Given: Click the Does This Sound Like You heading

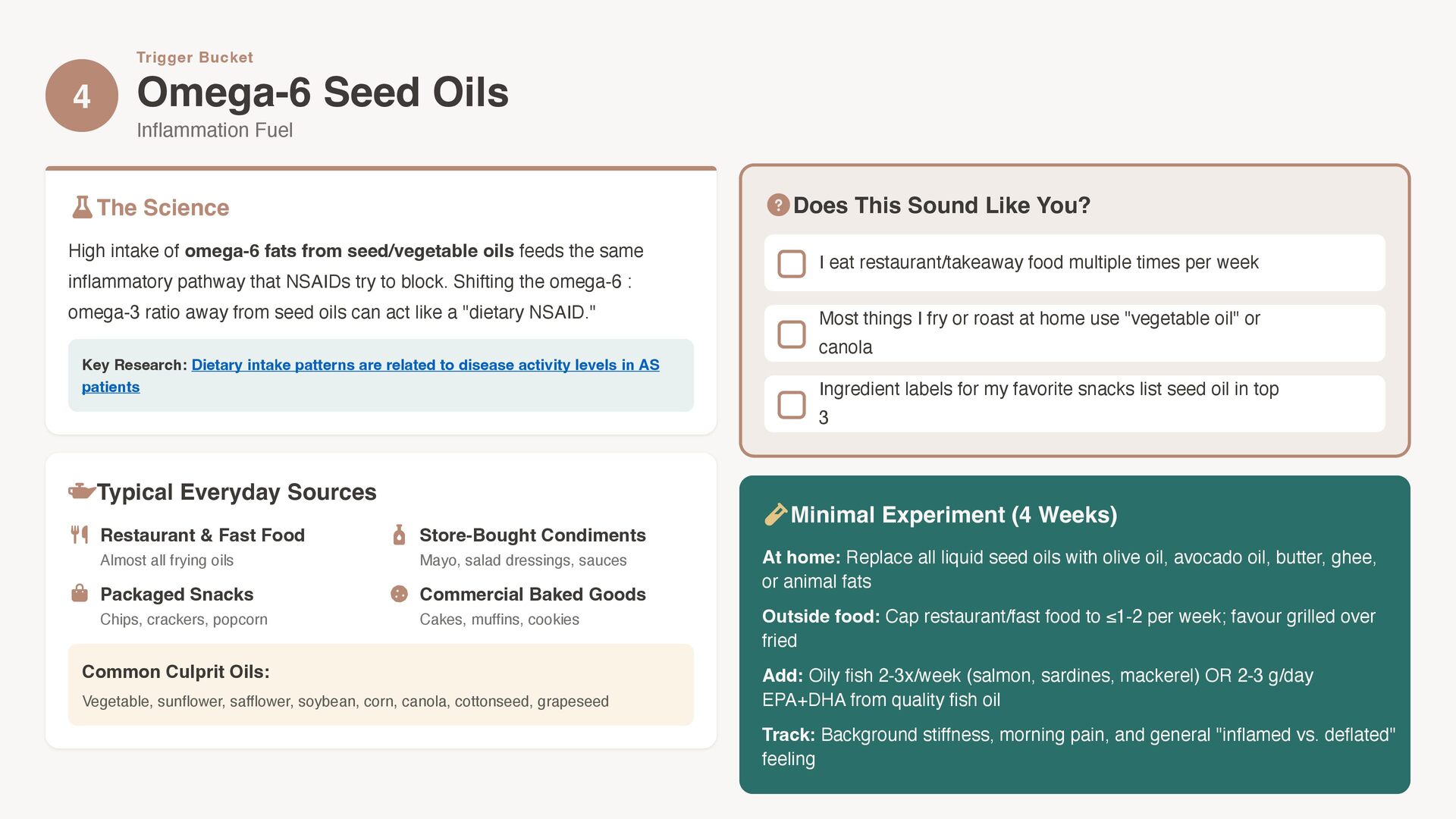Looking at the screenshot, I should (x=942, y=206).
